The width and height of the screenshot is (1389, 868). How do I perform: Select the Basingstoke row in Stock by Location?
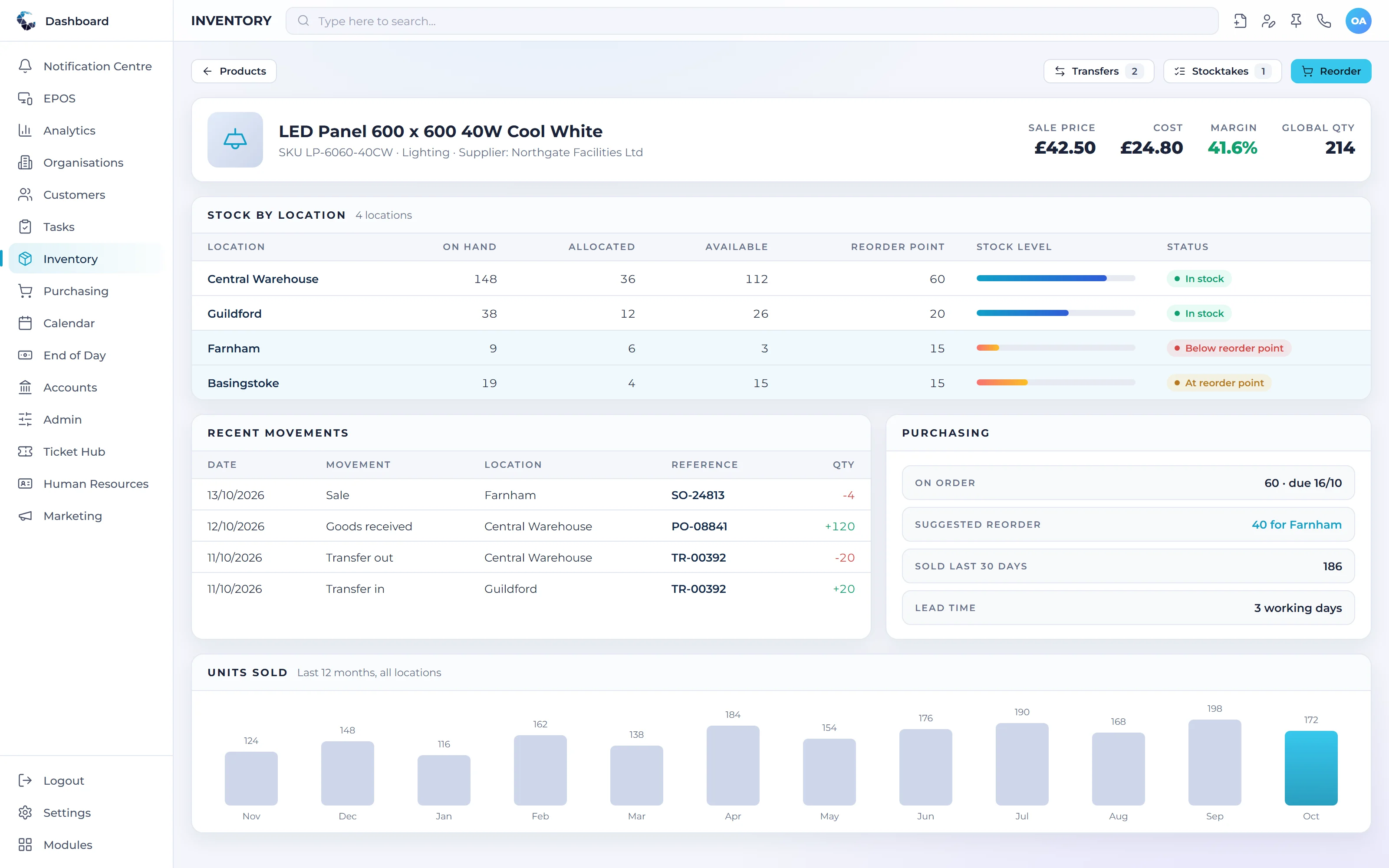coord(780,383)
